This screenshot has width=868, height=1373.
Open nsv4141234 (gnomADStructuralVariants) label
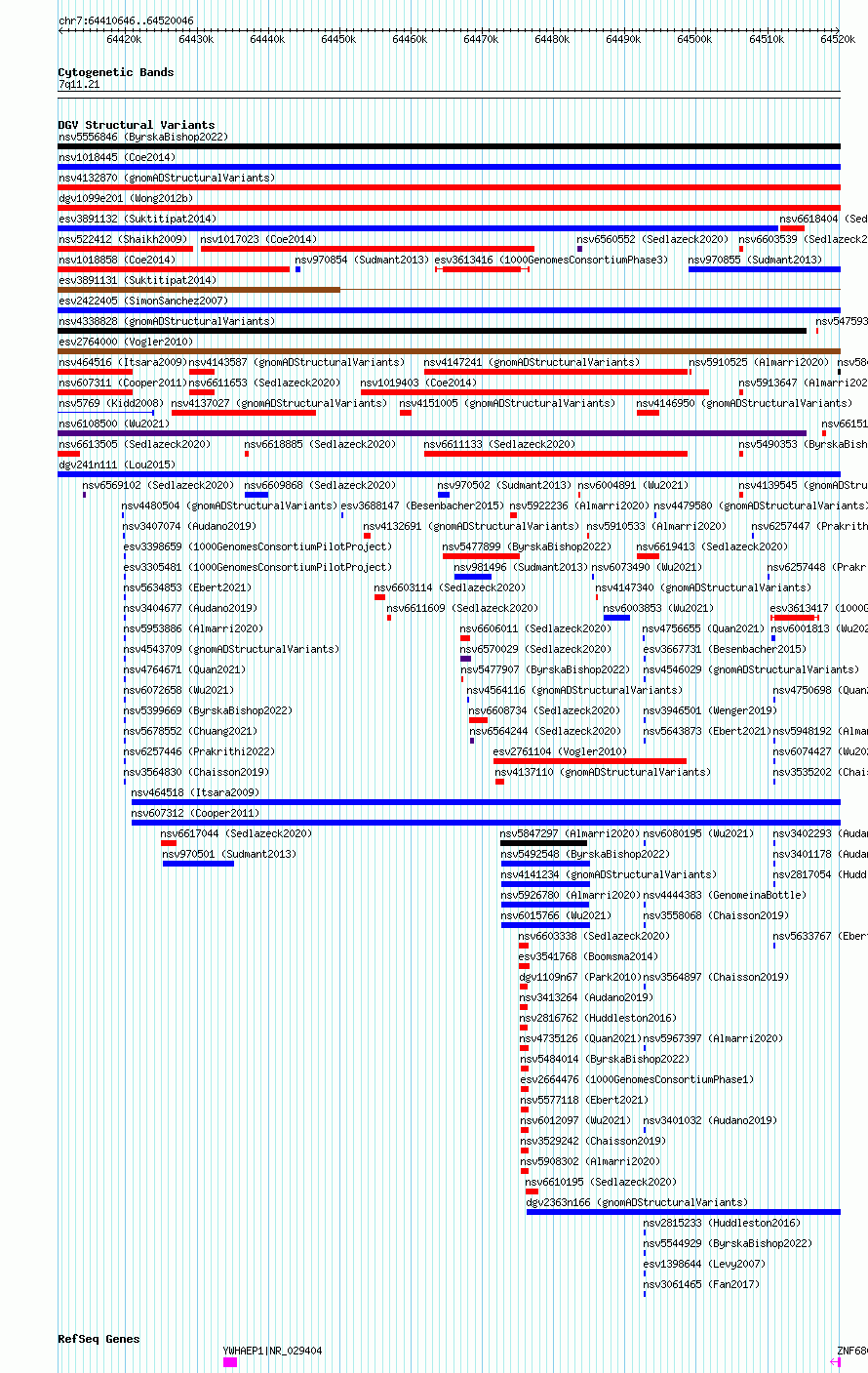(x=609, y=874)
